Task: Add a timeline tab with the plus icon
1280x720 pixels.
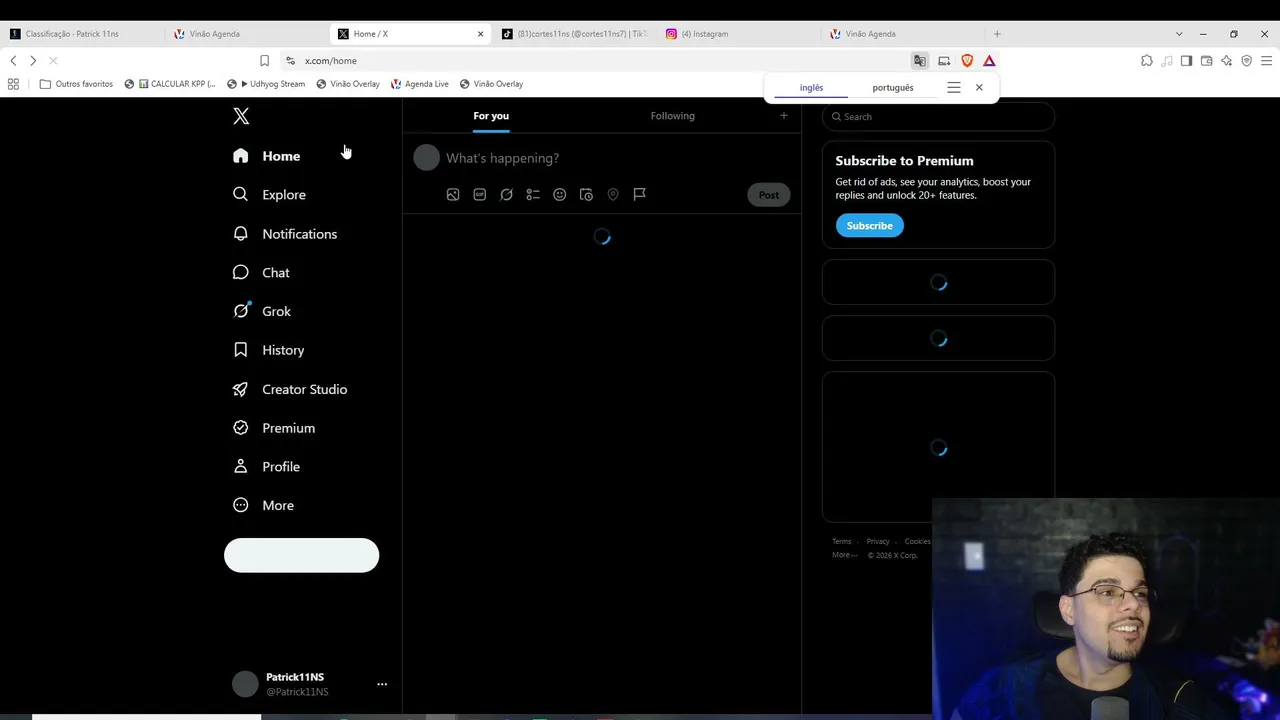Action: point(783,116)
